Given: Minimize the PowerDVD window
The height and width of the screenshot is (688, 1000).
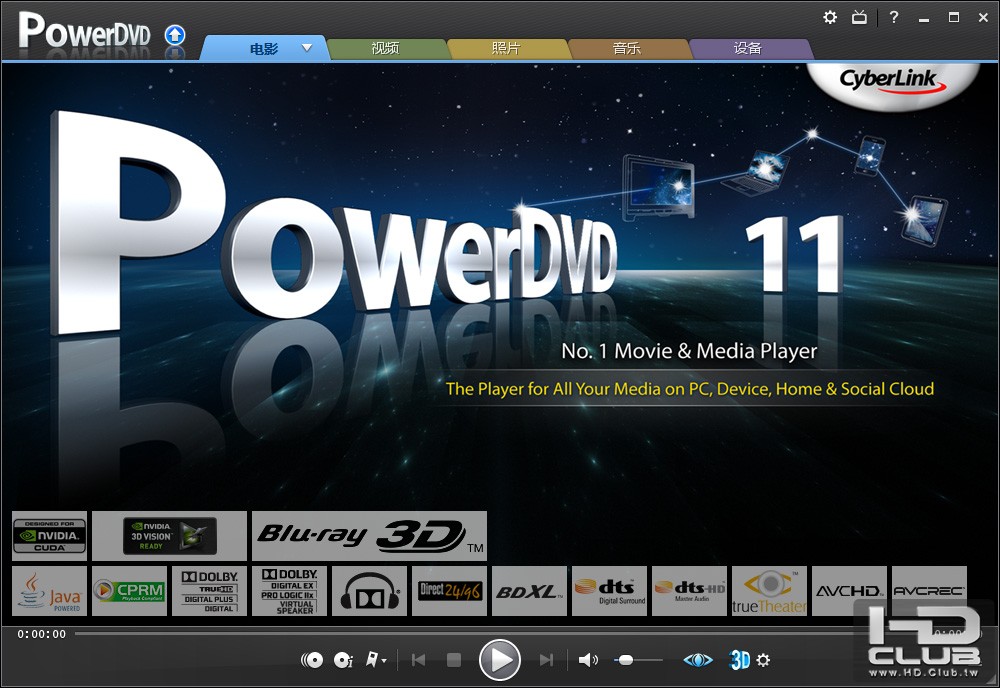Looking at the screenshot, I should 923,18.
